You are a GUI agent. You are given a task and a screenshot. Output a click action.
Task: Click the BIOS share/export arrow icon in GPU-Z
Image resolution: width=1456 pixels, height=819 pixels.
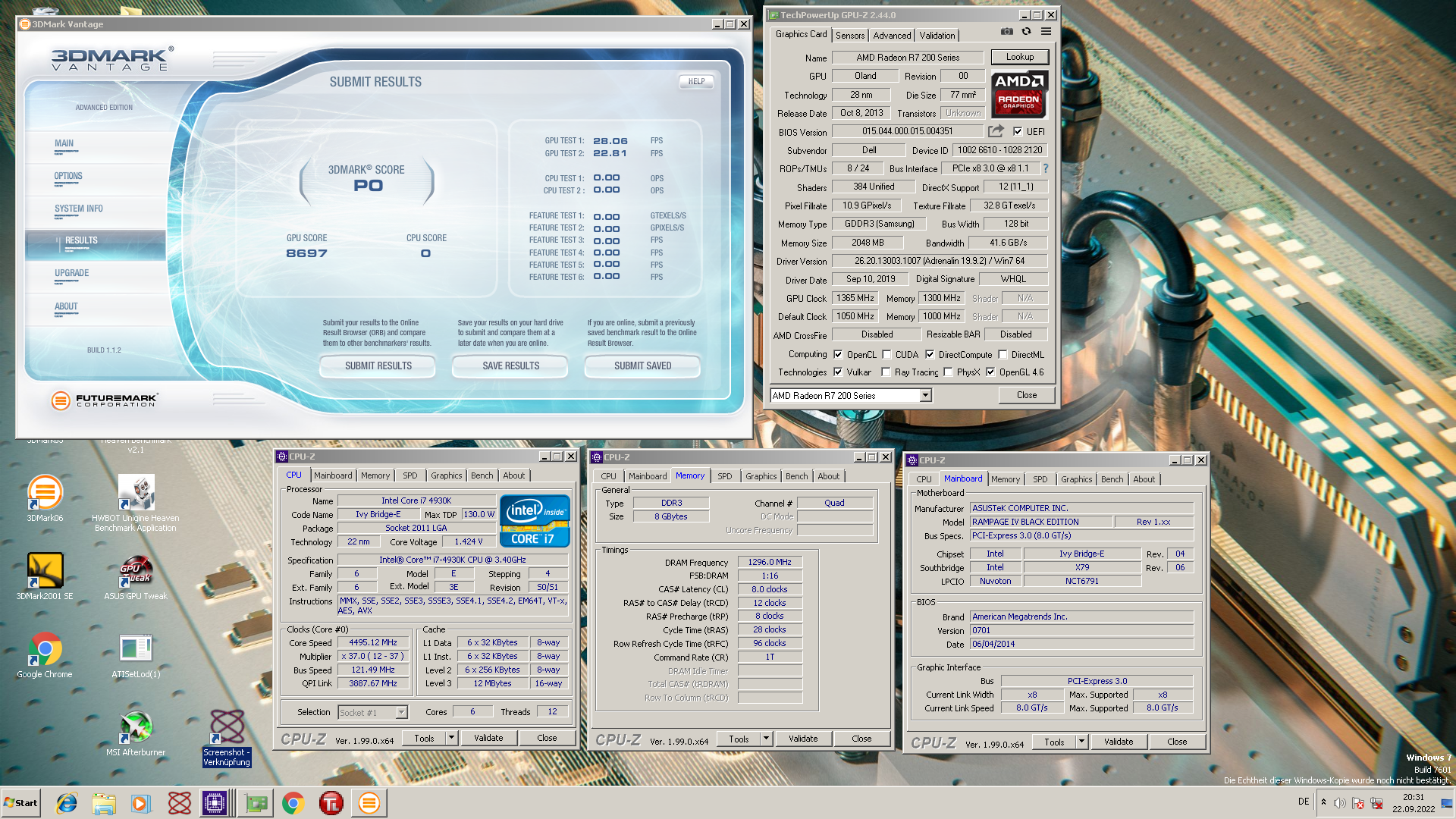click(x=996, y=131)
